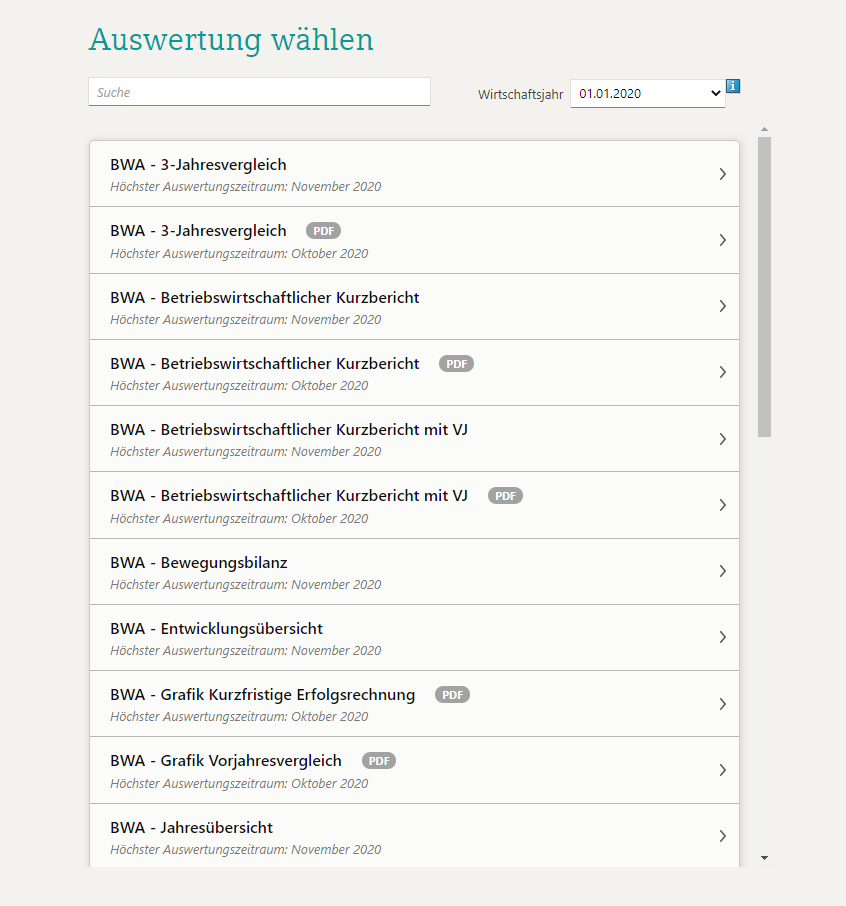This screenshot has height=906, width=846.
Task: Click the Suche search field
Action: click(259, 91)
